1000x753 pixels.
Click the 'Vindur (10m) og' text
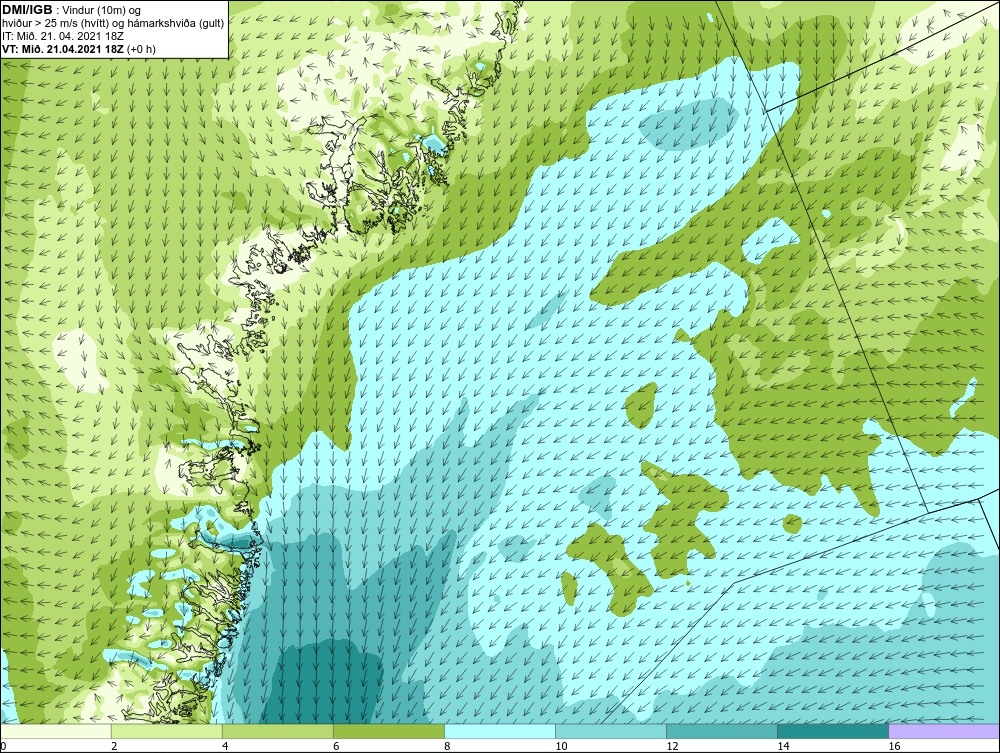[x=102, y=10]
